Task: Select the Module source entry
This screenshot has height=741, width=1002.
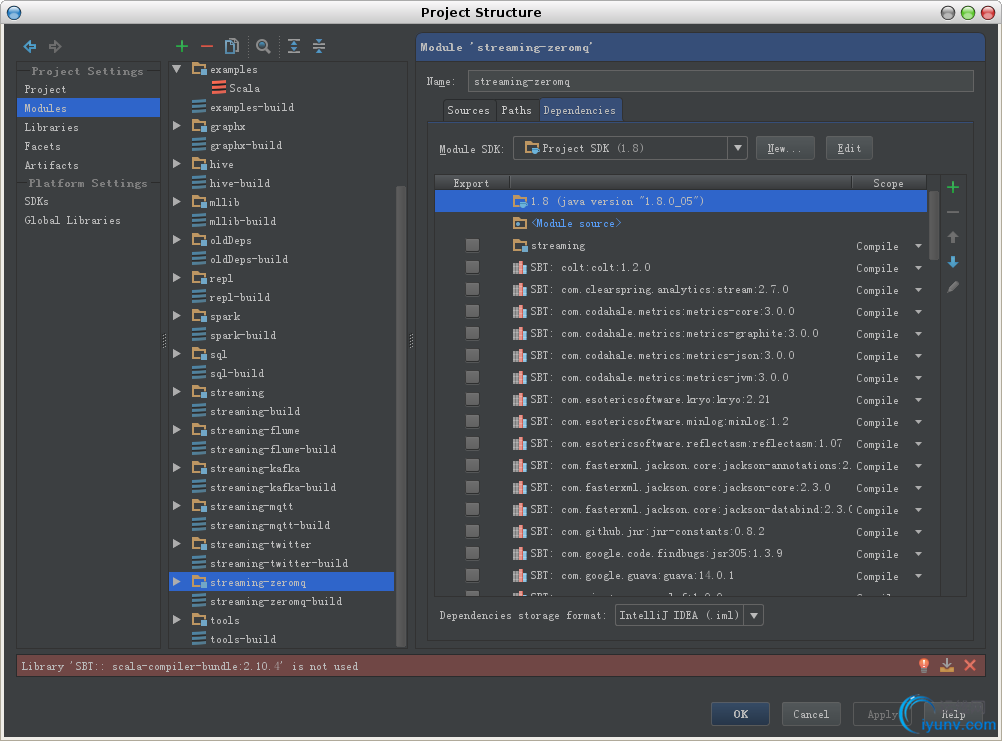Action: 567,223
